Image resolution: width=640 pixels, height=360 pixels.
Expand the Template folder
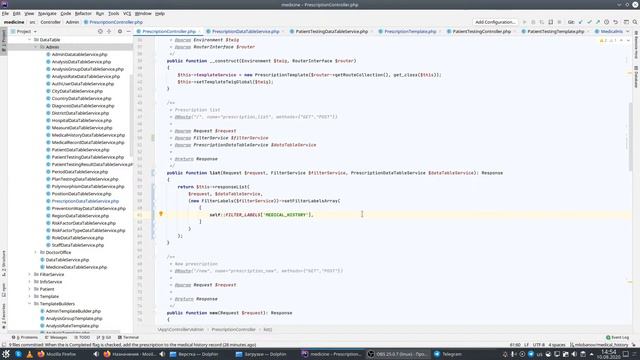[x=30, y=296]
